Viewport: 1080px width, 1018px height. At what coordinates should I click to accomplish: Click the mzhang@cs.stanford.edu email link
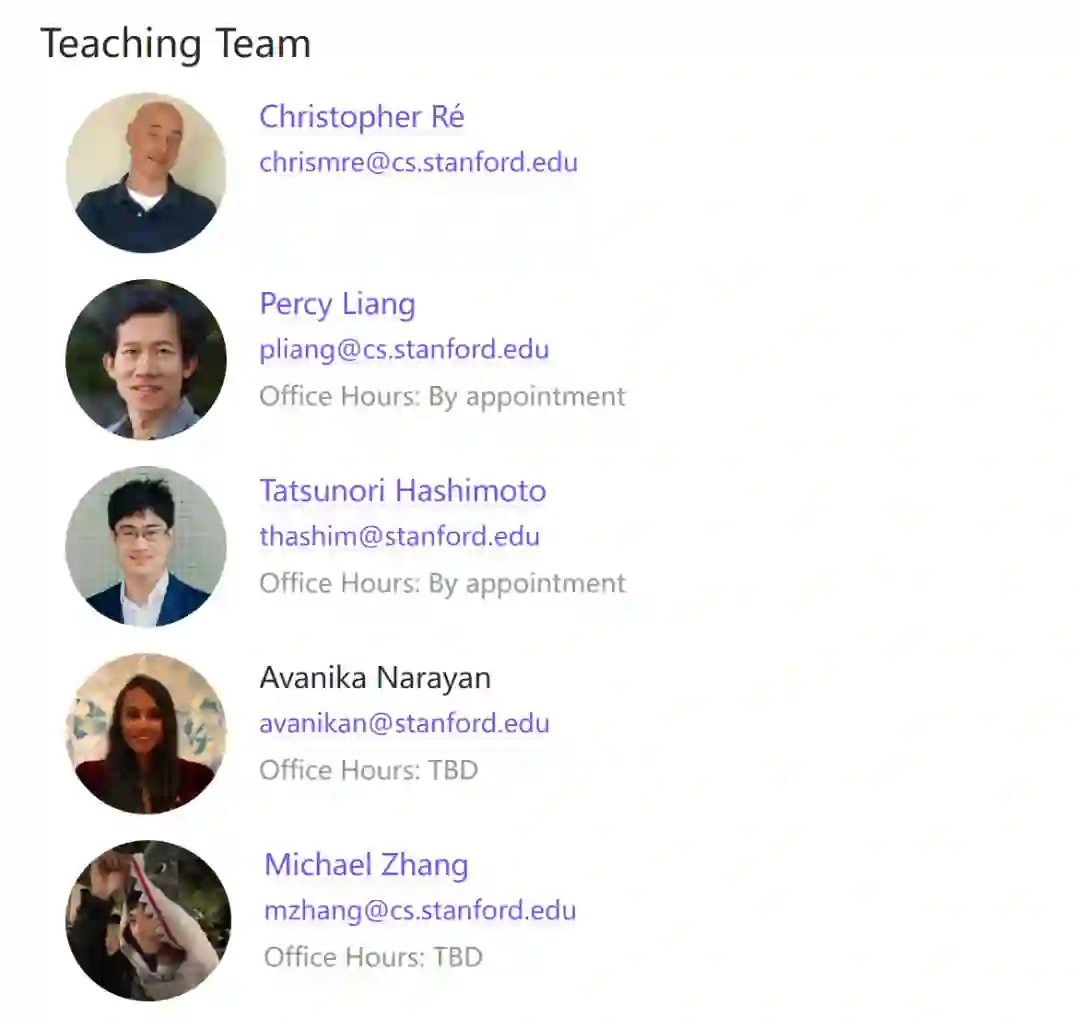coord(420,910)
